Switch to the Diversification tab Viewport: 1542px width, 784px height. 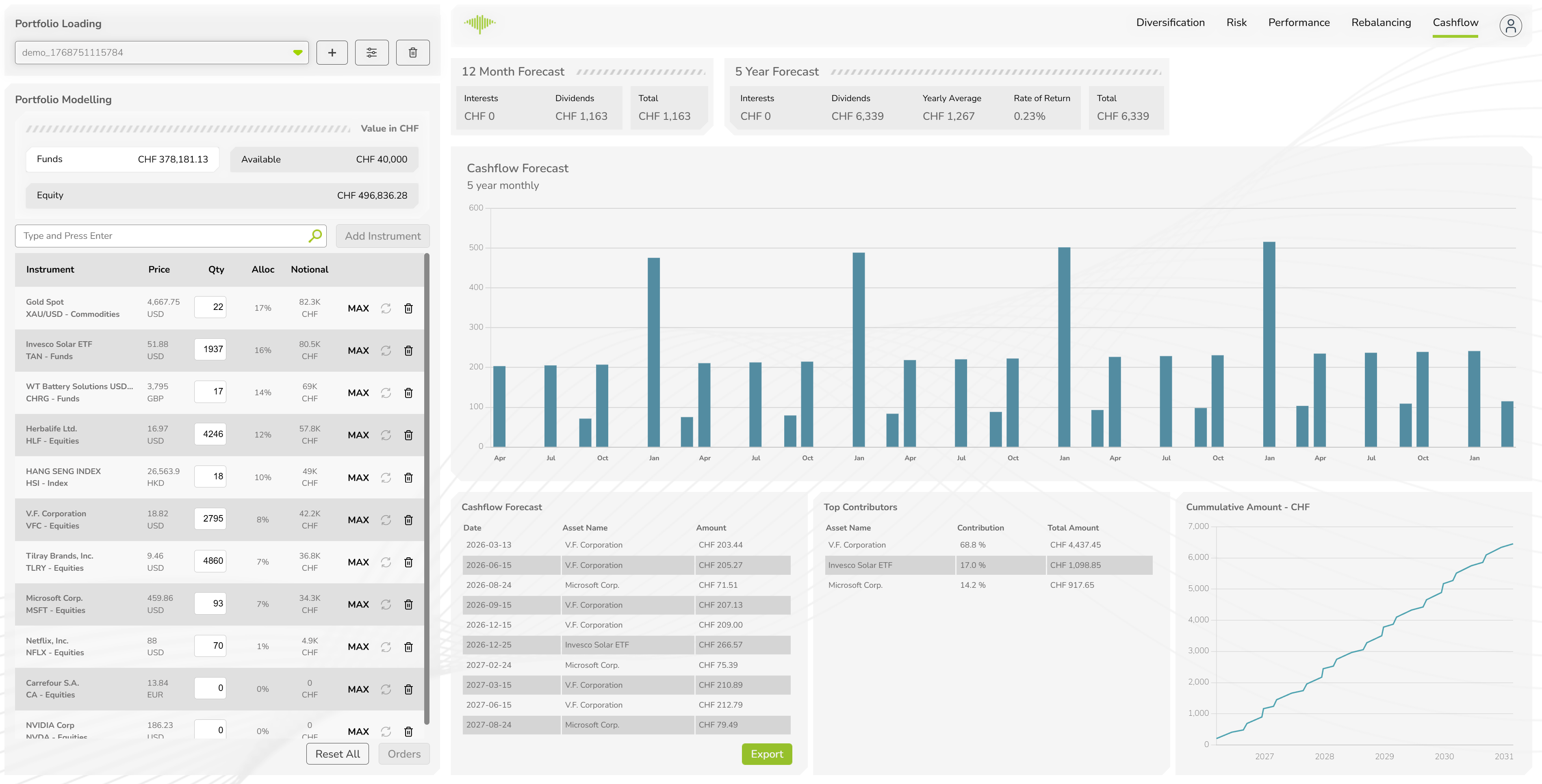point(1170,22)
